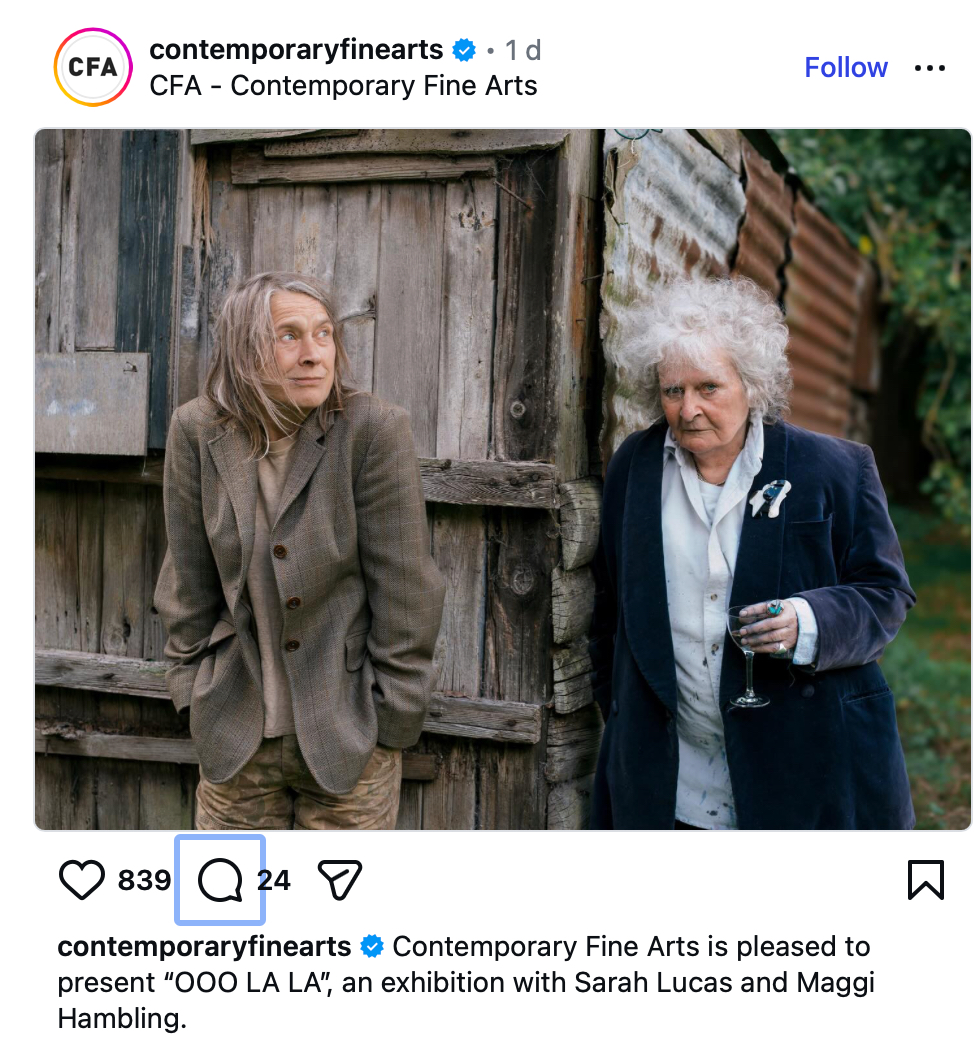
Task: Open the CFA - Contemporary Fine Arts subtitle link
Action: pyautogui.click(x=344, y=86)
